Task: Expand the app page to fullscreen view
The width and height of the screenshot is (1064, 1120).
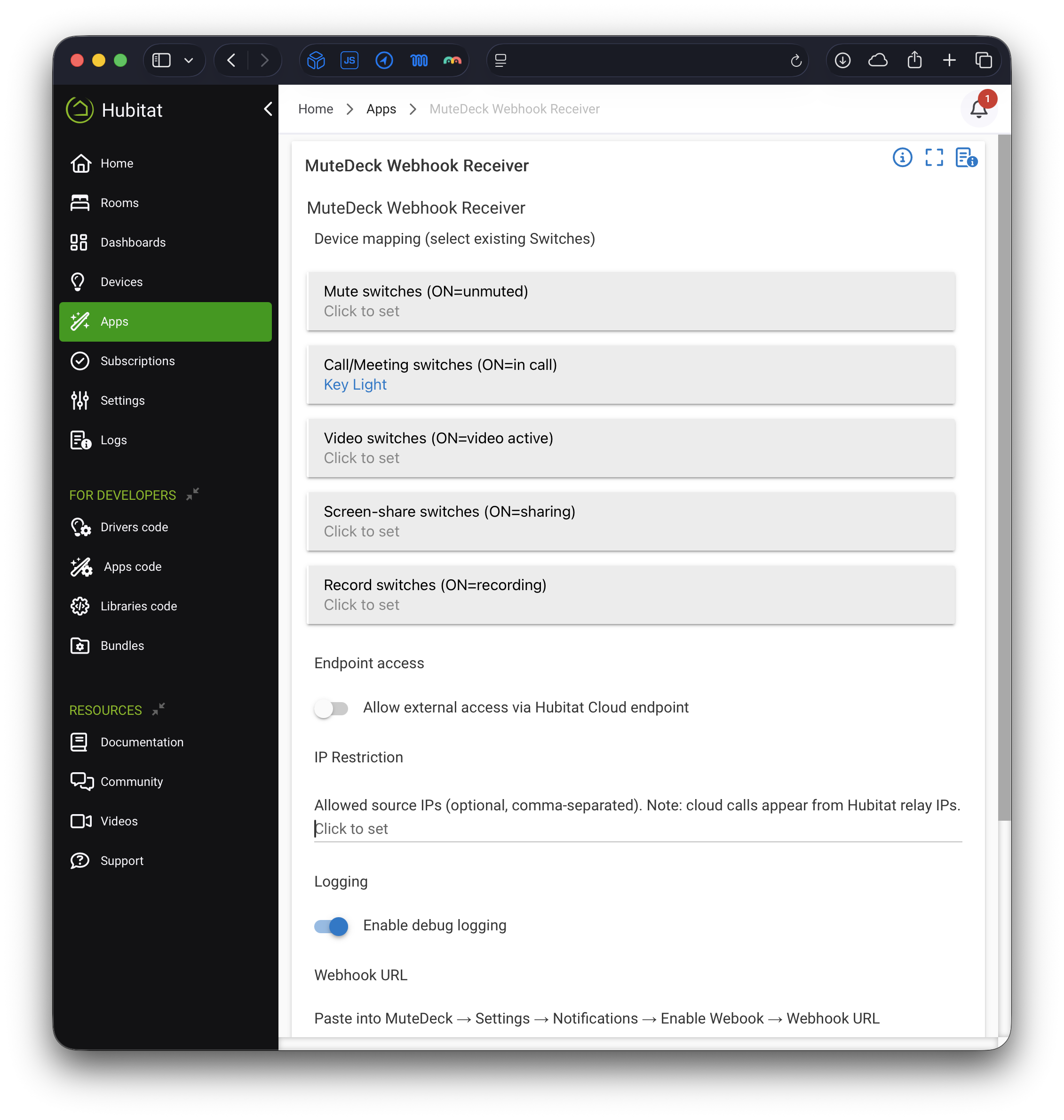Action: coord(934,158)
